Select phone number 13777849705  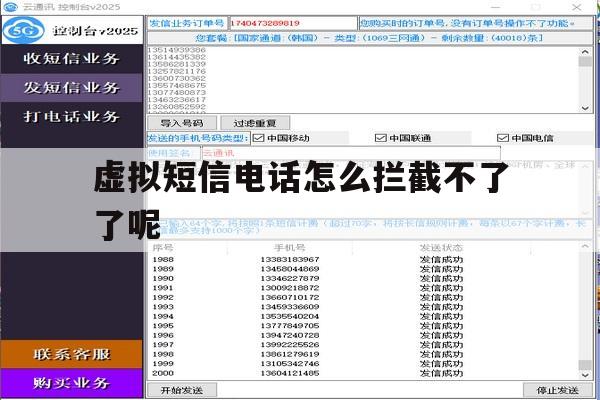tap(290, 326)
